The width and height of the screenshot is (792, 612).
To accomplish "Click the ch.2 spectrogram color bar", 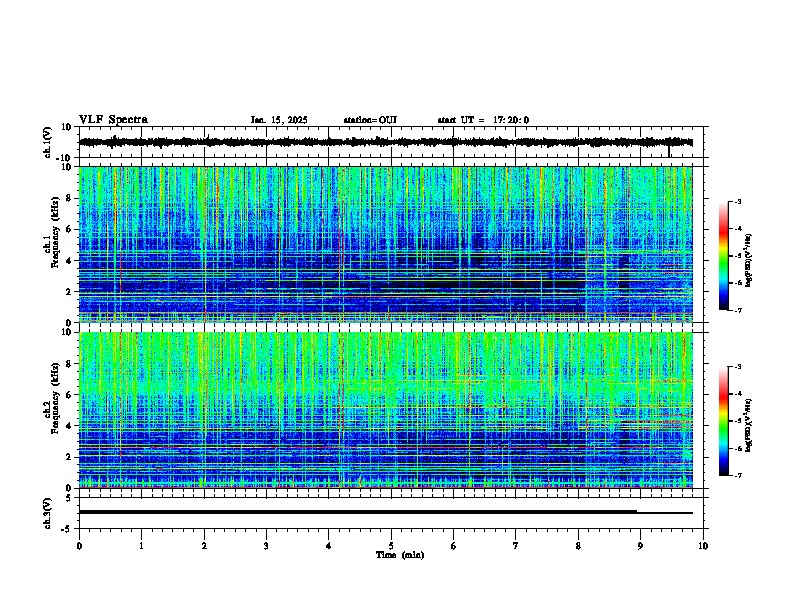I will 723,421.
